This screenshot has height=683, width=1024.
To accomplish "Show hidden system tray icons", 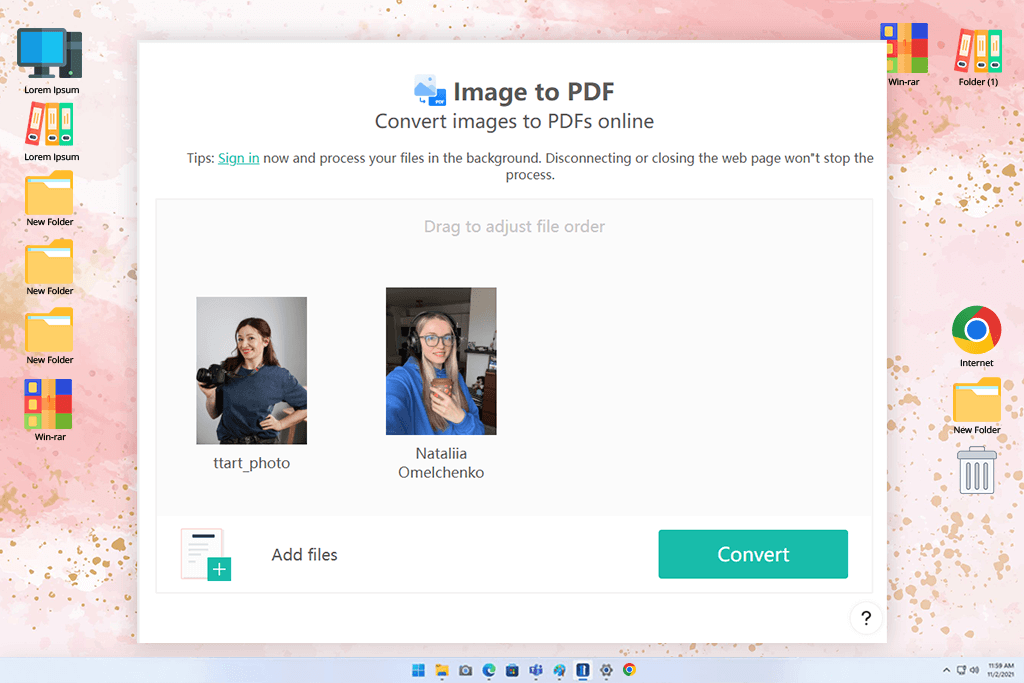I will pos(946,670).
